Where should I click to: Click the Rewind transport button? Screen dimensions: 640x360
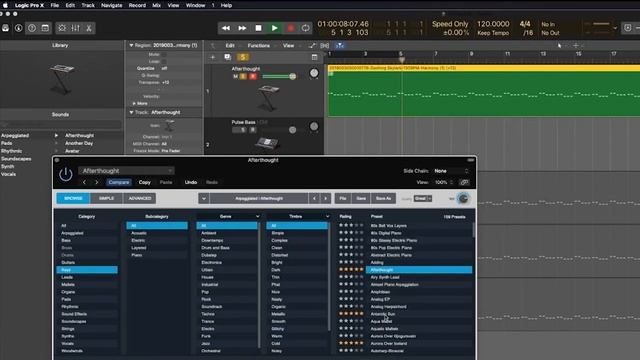pos(226,28)
